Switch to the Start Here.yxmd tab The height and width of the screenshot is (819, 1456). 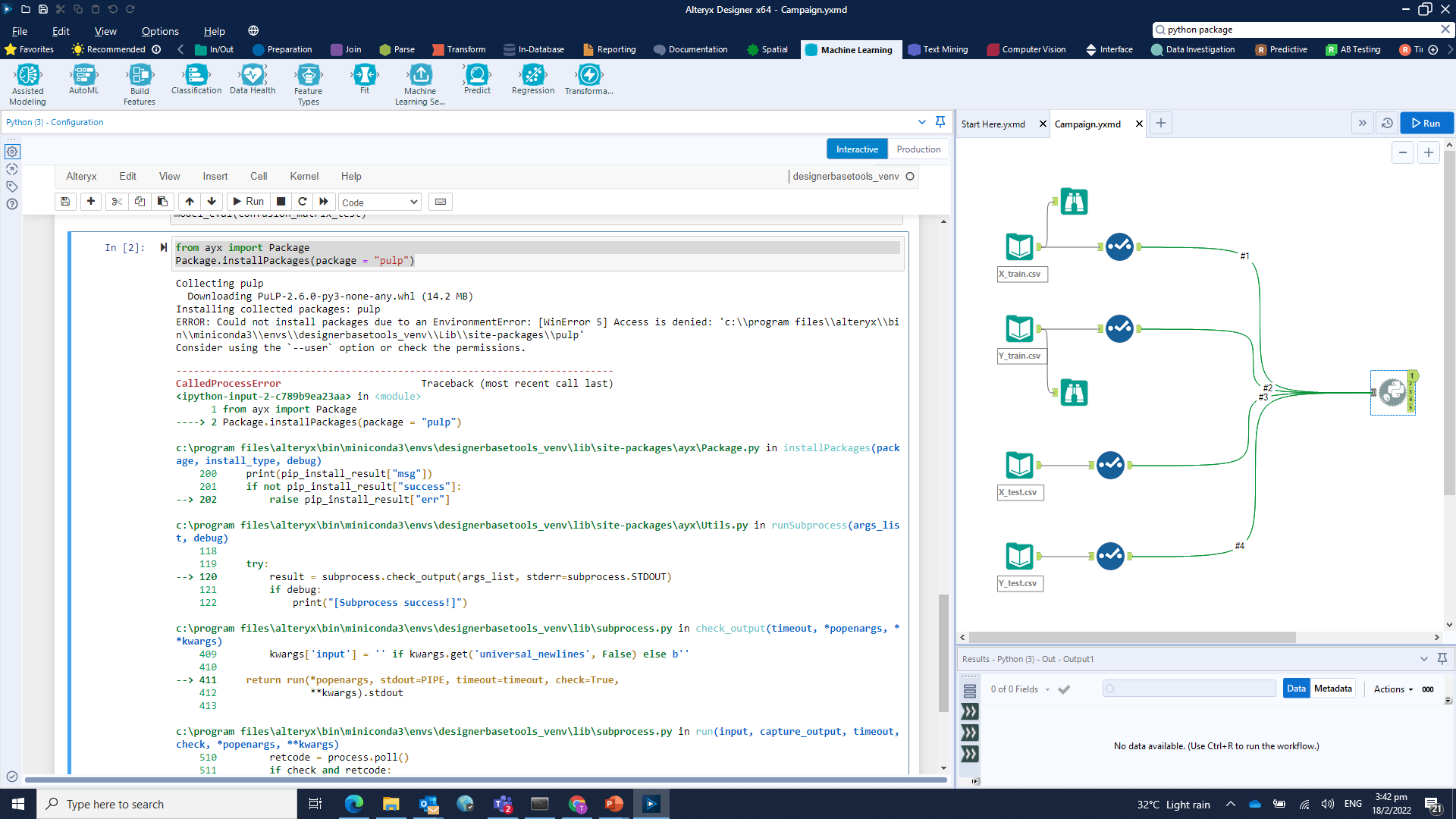[x=993, y=124]
